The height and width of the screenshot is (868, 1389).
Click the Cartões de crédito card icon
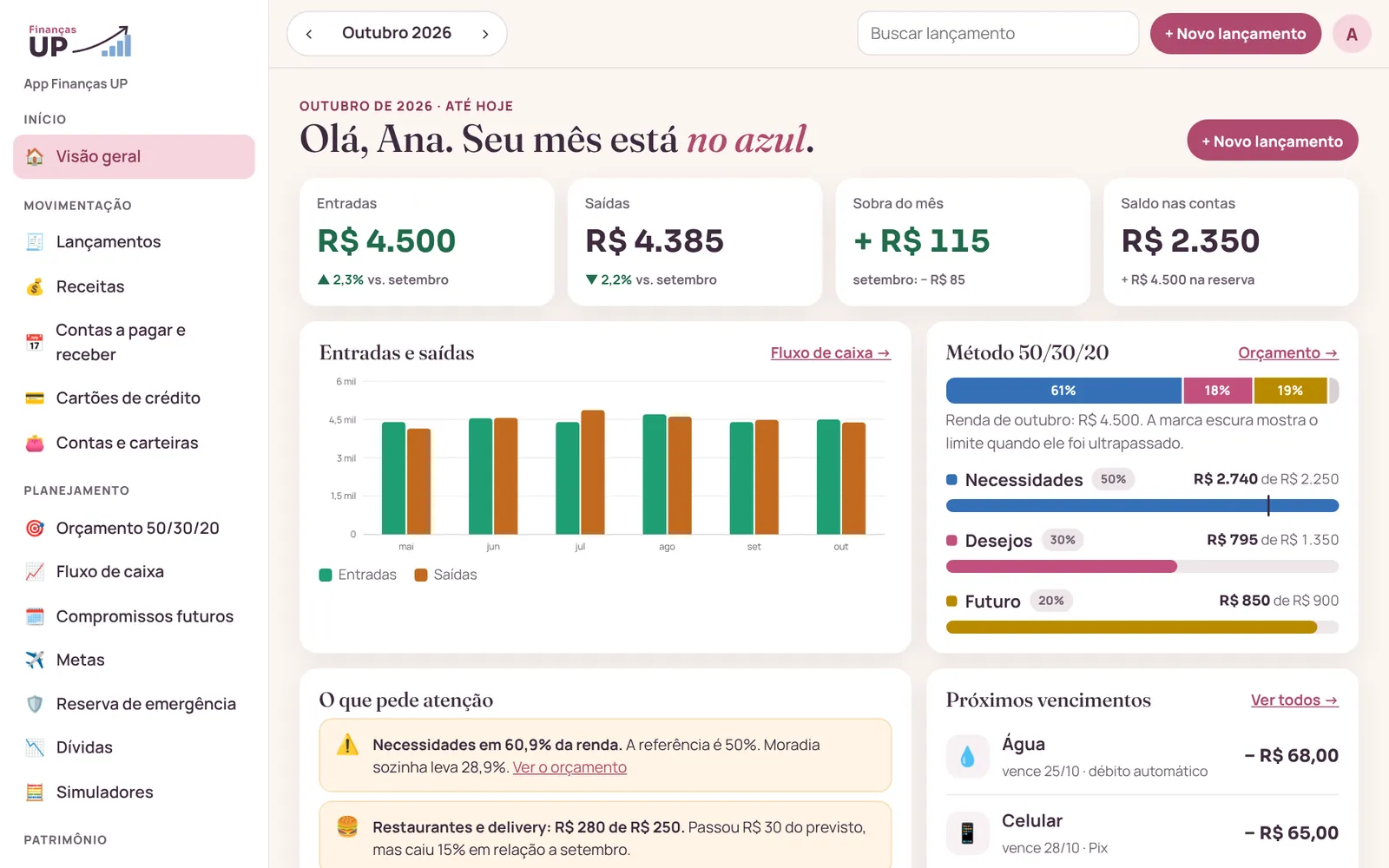pos(35,398)
